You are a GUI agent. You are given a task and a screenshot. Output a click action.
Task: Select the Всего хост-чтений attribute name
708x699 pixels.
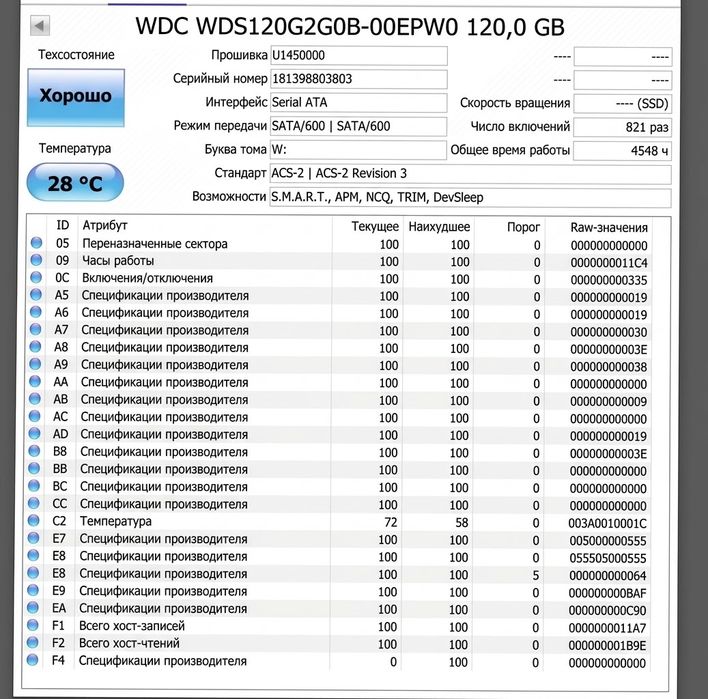[x=129, y=643]
